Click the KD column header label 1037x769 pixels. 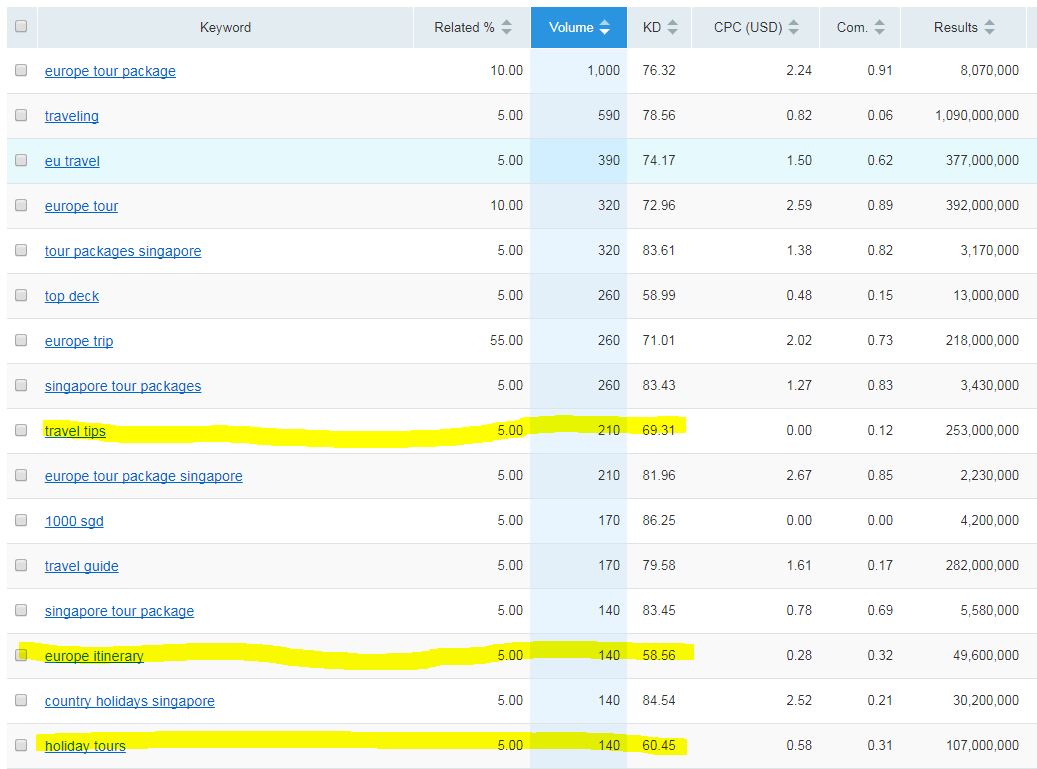click(652, 27)
